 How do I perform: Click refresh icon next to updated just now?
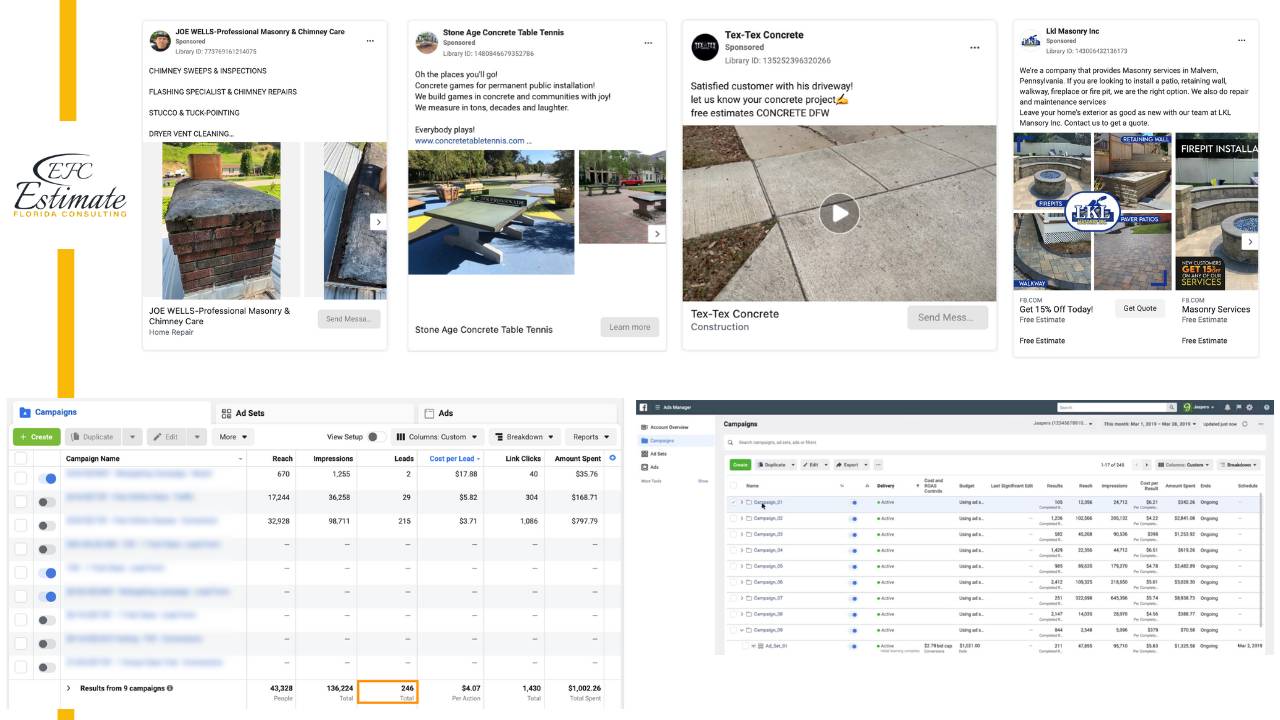[1245, 424]
